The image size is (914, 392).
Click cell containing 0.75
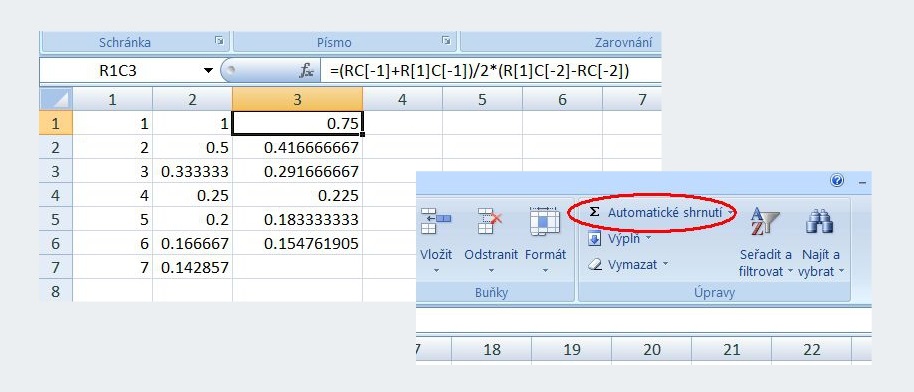(297, 124)
